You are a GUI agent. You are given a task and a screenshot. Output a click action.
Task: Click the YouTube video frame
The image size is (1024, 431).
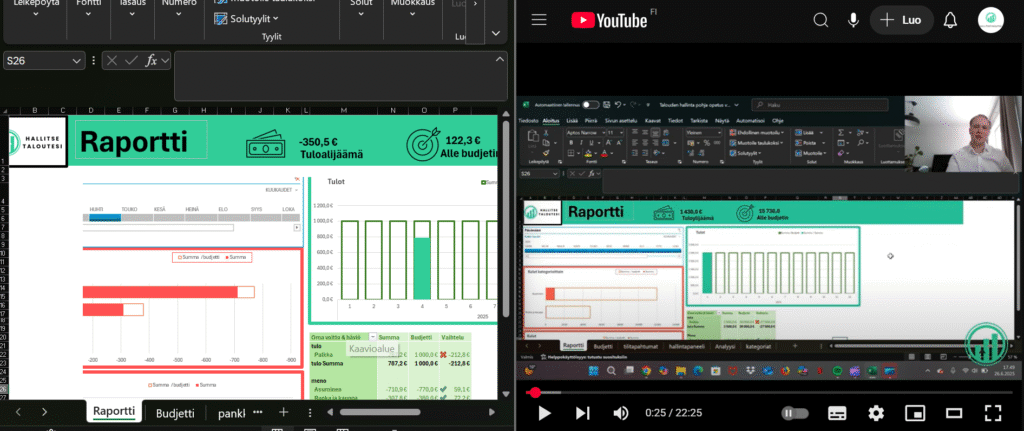(x=771, y=238)
